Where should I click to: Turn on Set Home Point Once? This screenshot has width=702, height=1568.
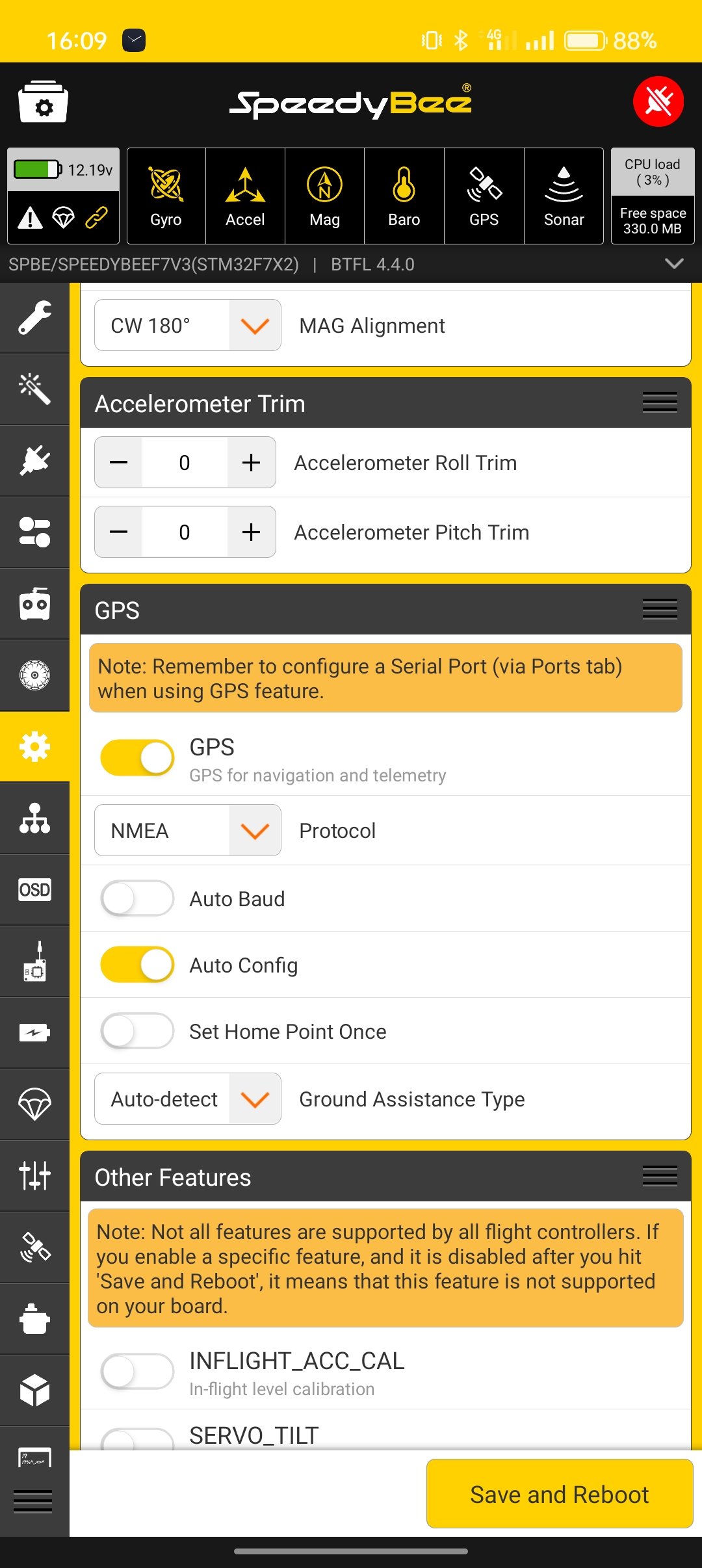(137, 1031)
